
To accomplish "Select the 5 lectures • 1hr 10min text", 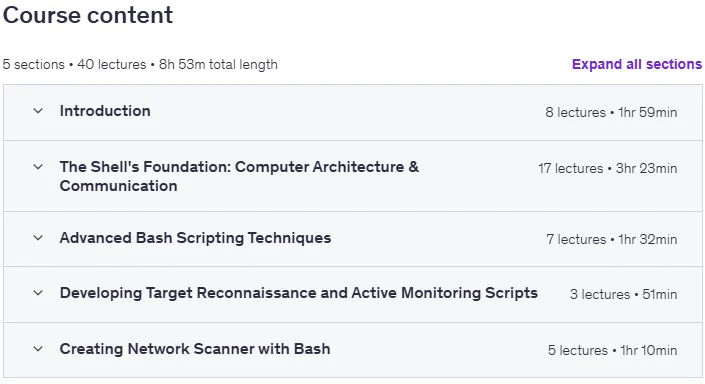I will [x=612, y=350].
